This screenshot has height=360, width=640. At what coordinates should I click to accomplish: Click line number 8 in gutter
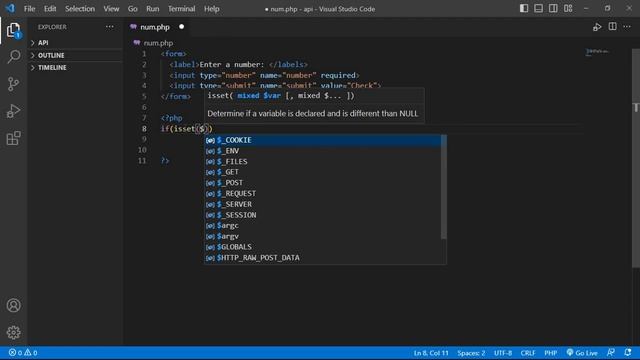(x=144, y=129)
